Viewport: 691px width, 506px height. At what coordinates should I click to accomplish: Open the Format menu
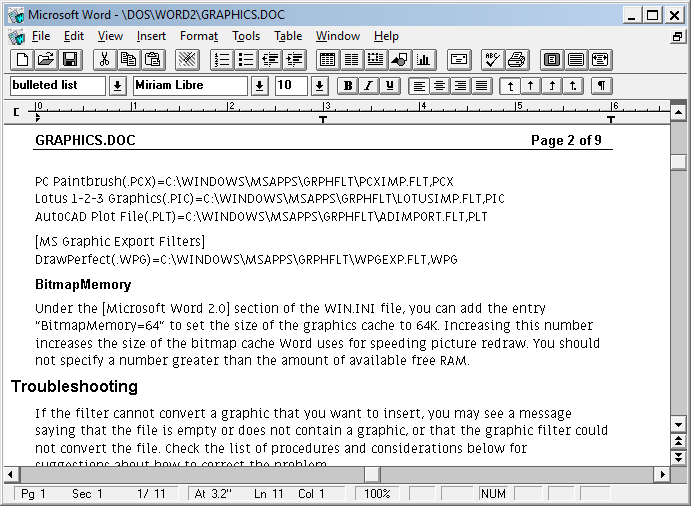pos(199,36)
